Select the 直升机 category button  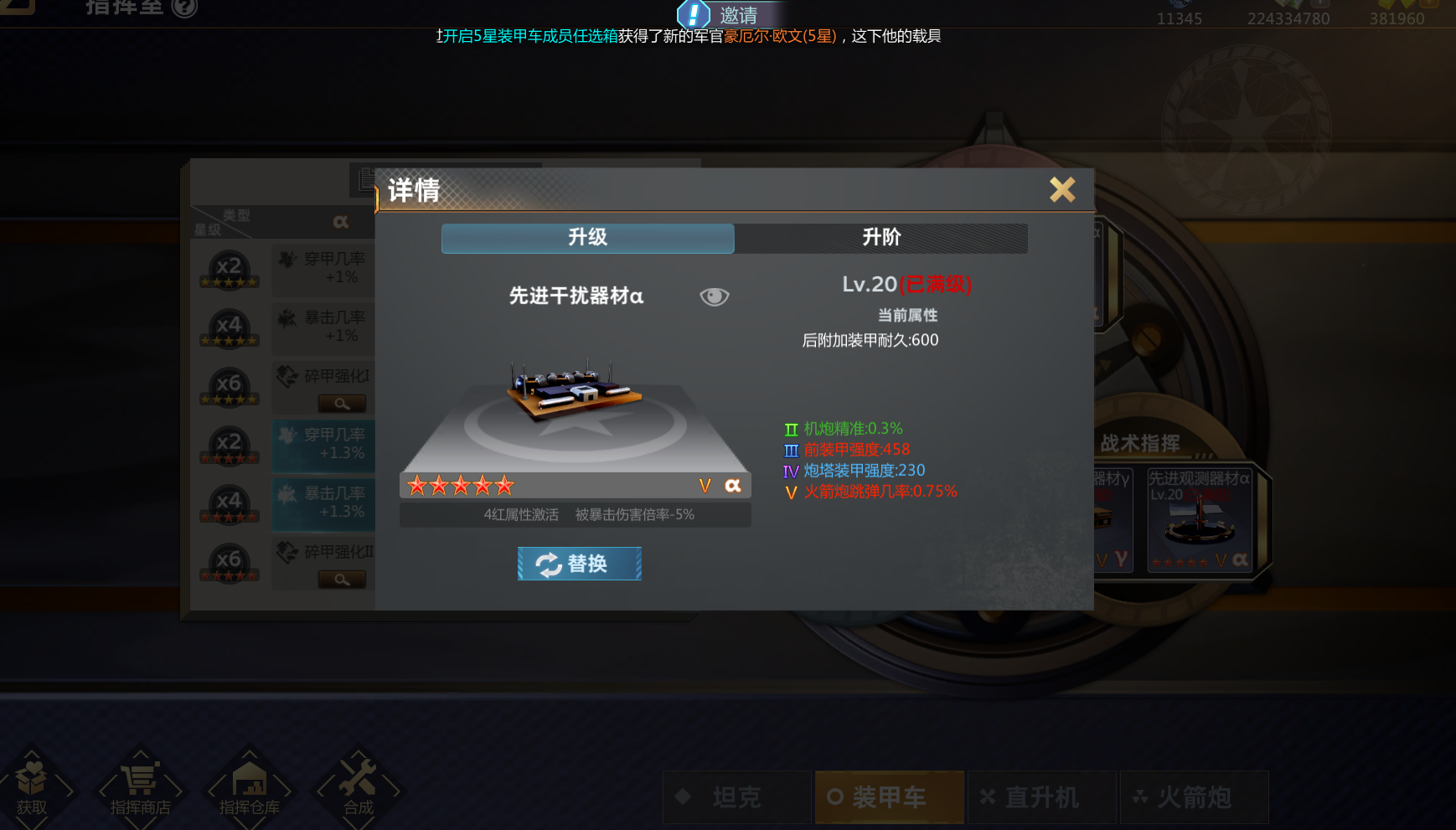1042,797
